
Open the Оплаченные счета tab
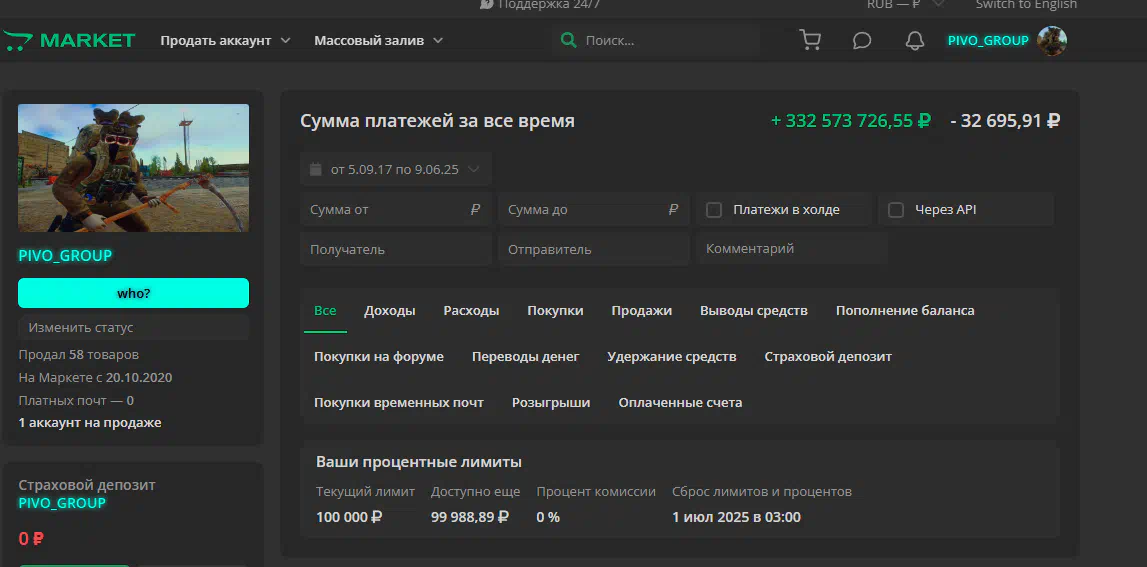point(680,403)
